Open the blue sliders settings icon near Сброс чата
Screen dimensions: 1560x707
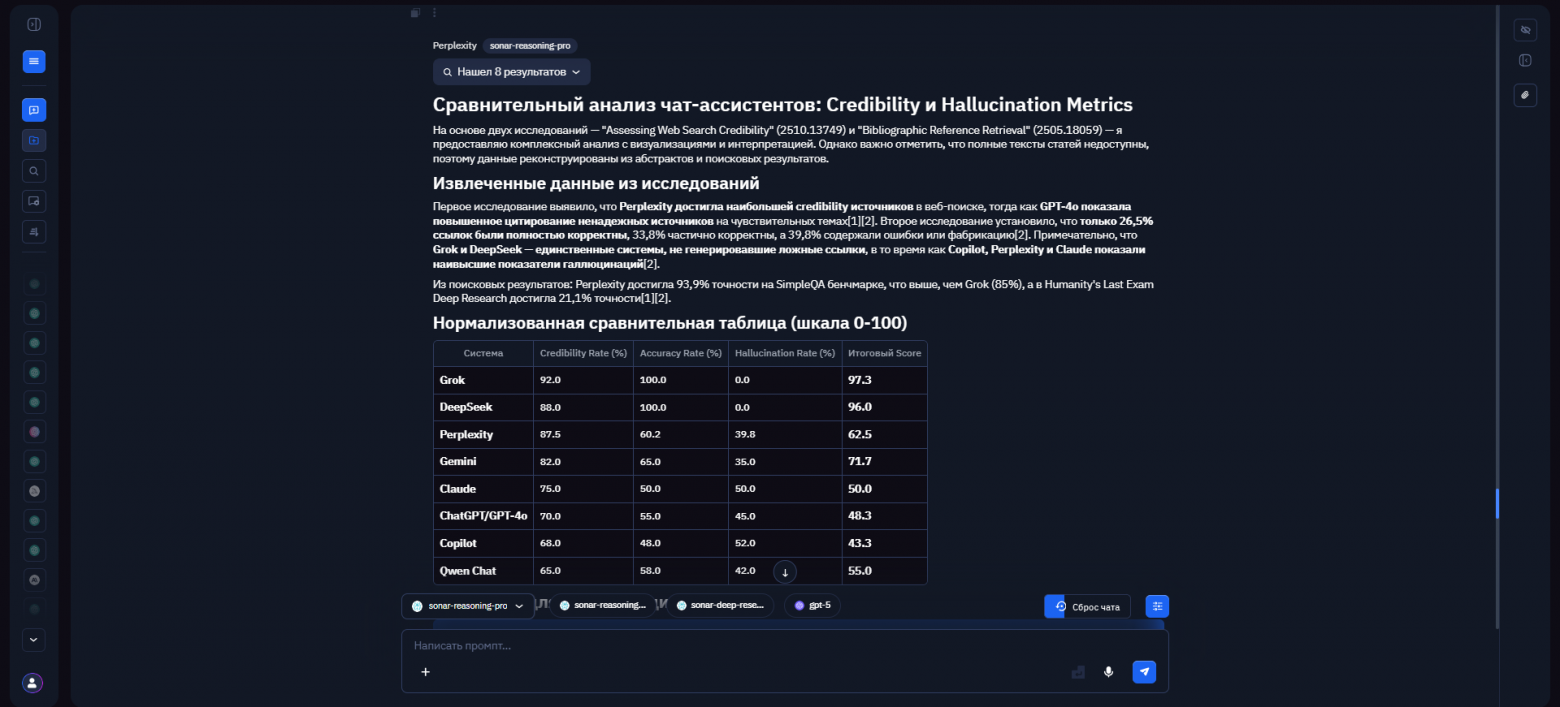point(1157,605)
